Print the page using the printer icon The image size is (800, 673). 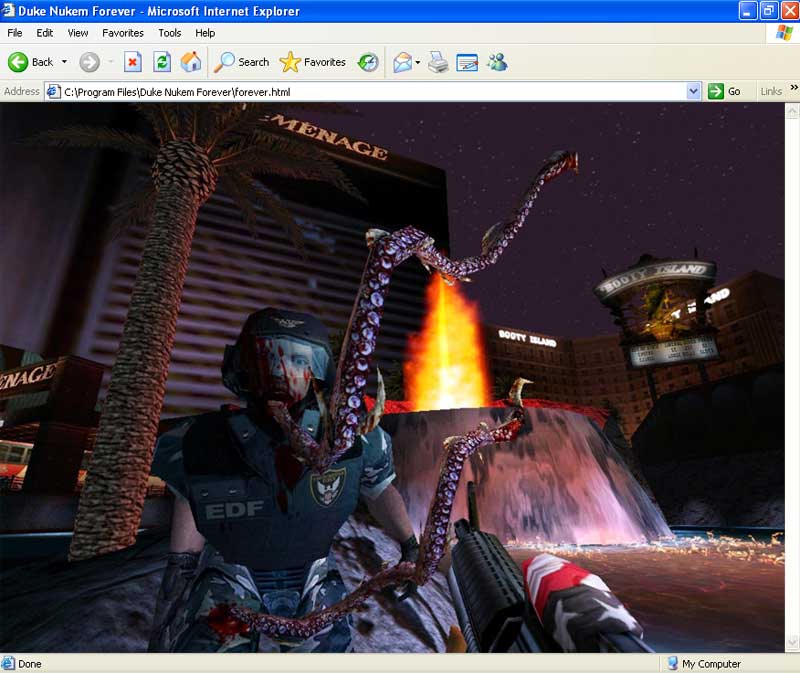click(438, 62)
